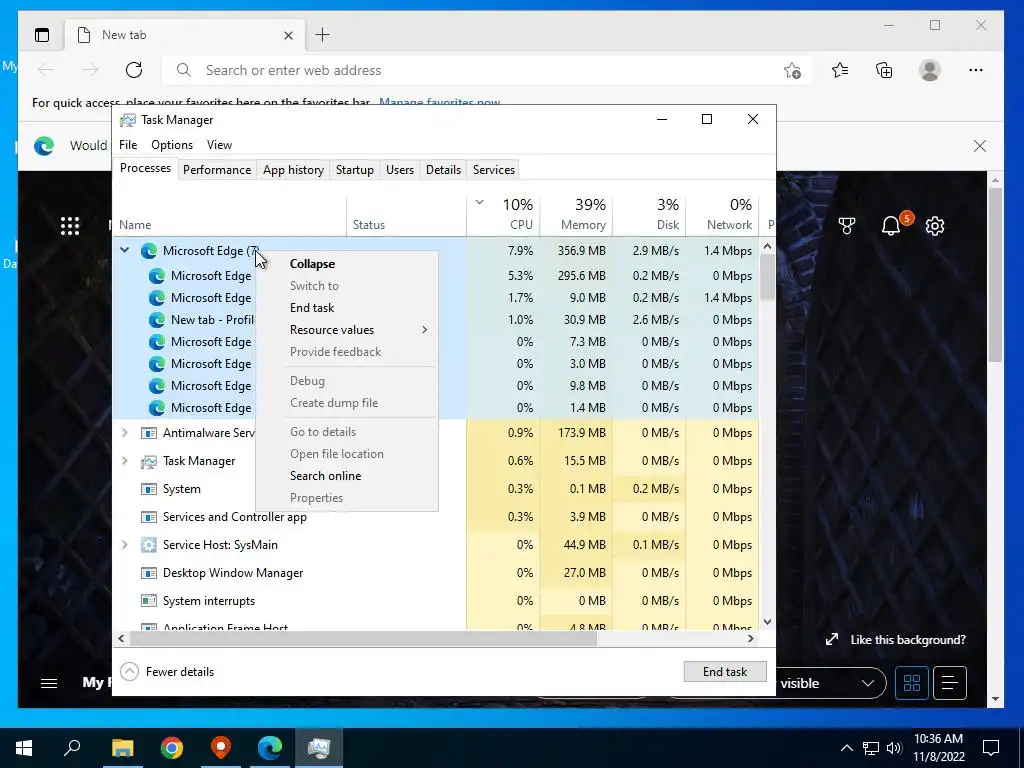Click the Edge forward arrow icon
Viewport: 1024px width, 768px height.
90,70
